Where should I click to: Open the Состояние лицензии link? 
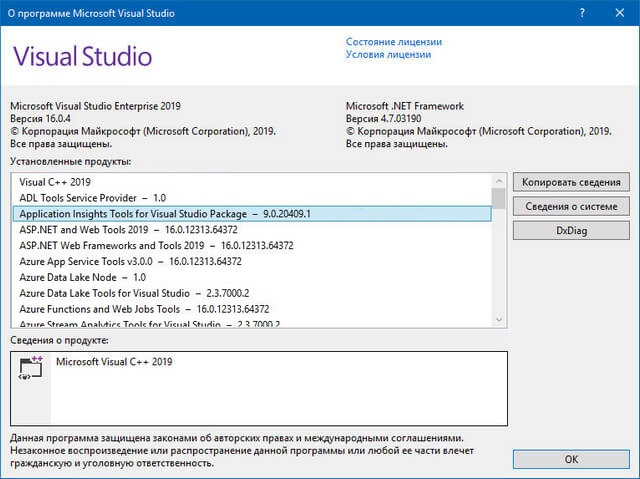393,42
